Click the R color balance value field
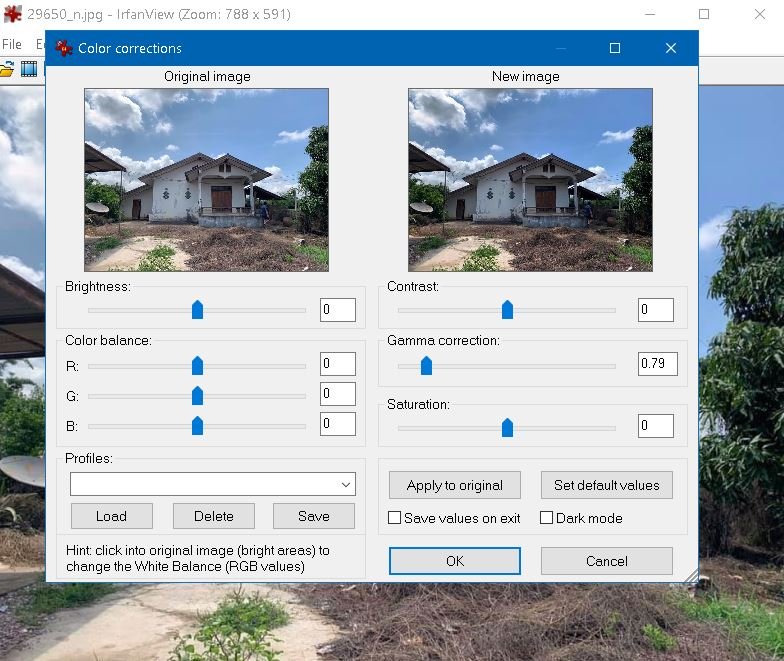This screenshot has width=784, height=661. (338, 364)
